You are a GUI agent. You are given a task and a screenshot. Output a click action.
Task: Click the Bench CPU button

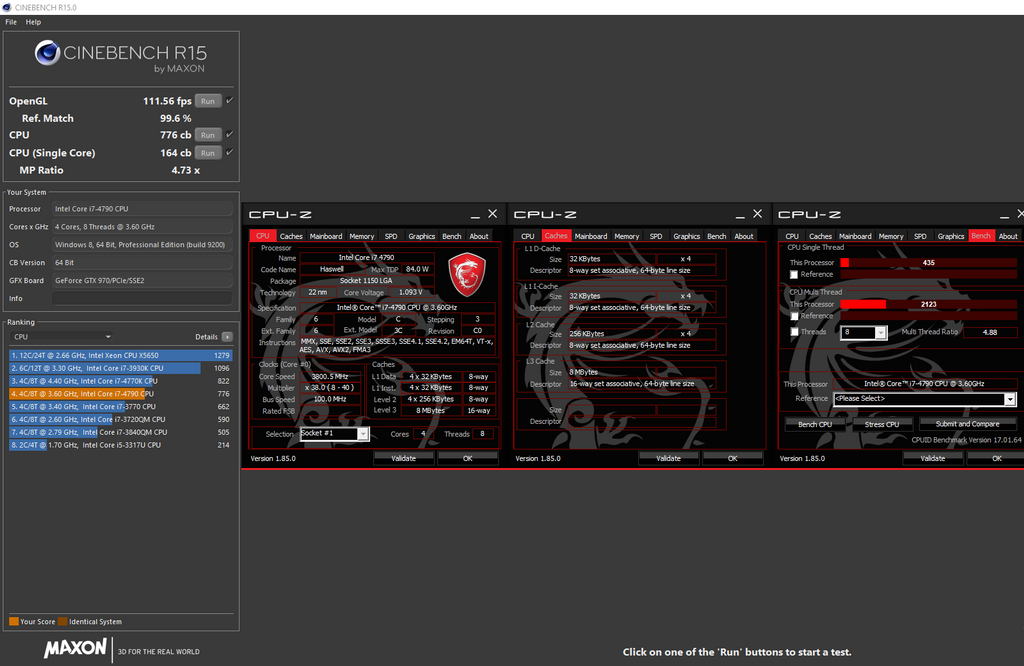[816, 424]
